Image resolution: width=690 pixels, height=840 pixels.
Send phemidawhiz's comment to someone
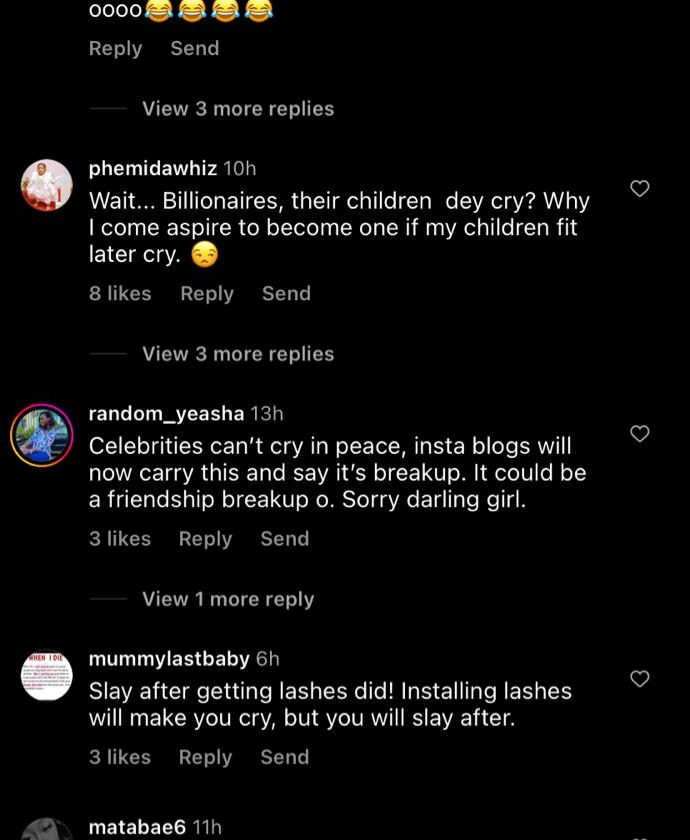pos(286,294)
